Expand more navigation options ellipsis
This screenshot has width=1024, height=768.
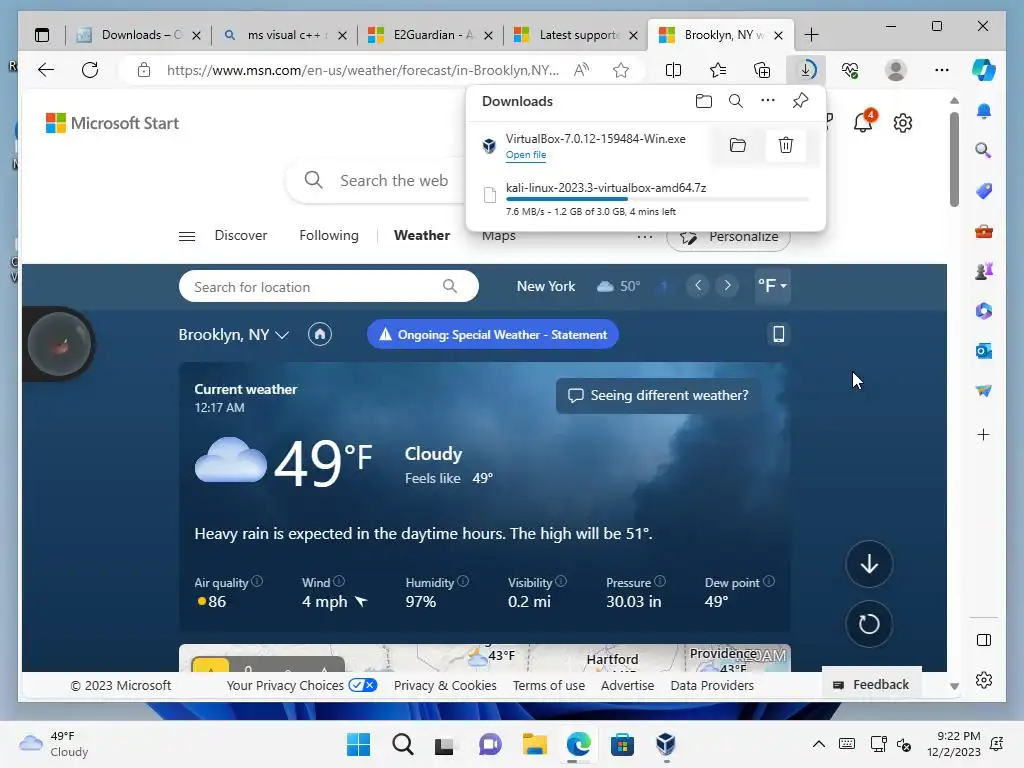pyautogui.click(x=645, y=236)
